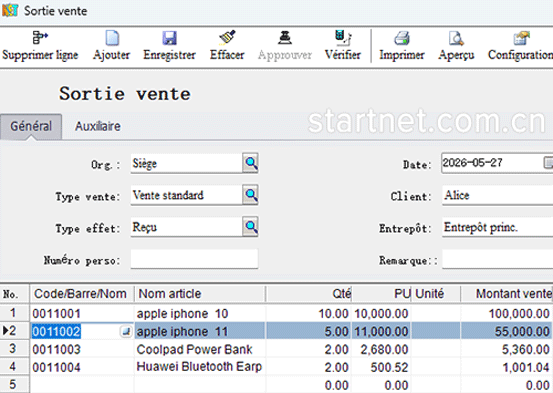This screenshot has width=553, height=393.
Task: Click the Supprimer ligne toolbar icon
Action: 40,37
